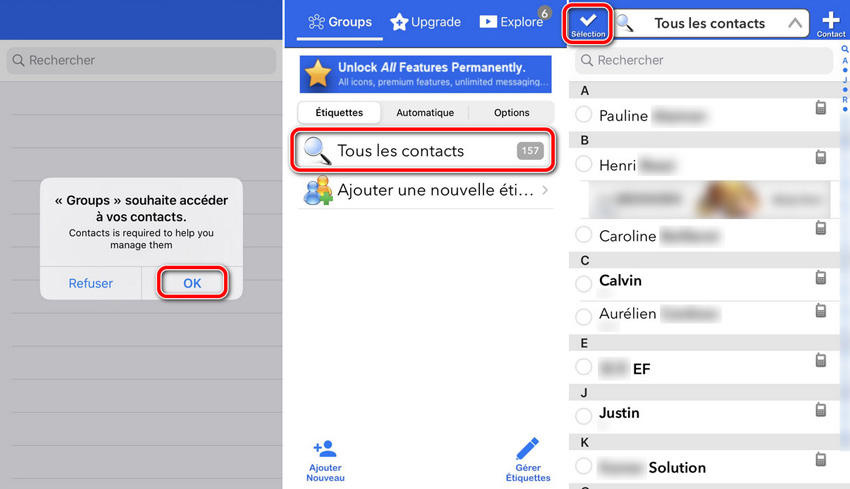850x489 pixels.
Task: Open the Tous les contacts dropdown header
Action: (711, 23)
